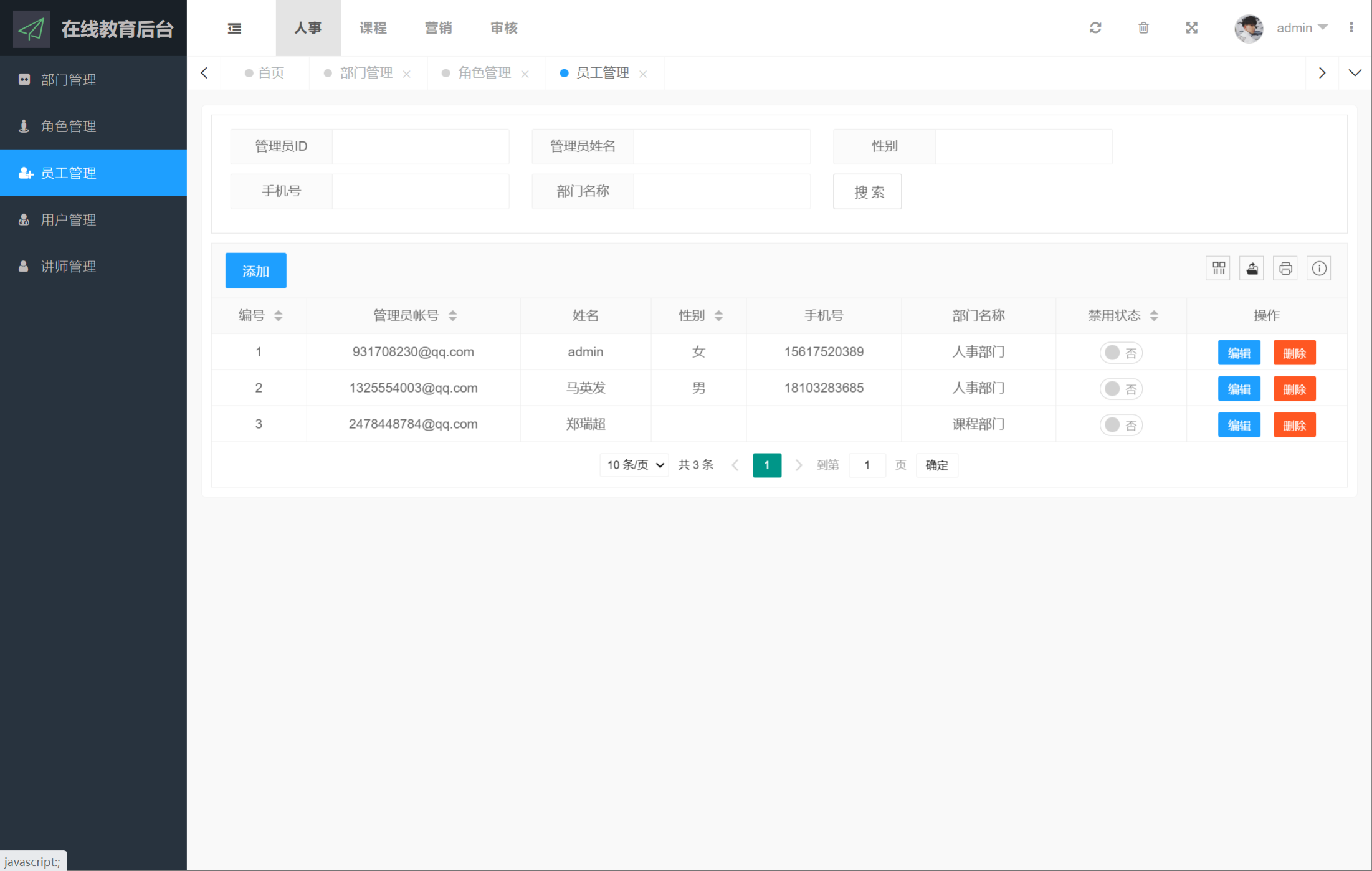Open 讲师管理 in the sidebar
Image resolution: width=1372 pixels, height=871 pixels.
69,267
